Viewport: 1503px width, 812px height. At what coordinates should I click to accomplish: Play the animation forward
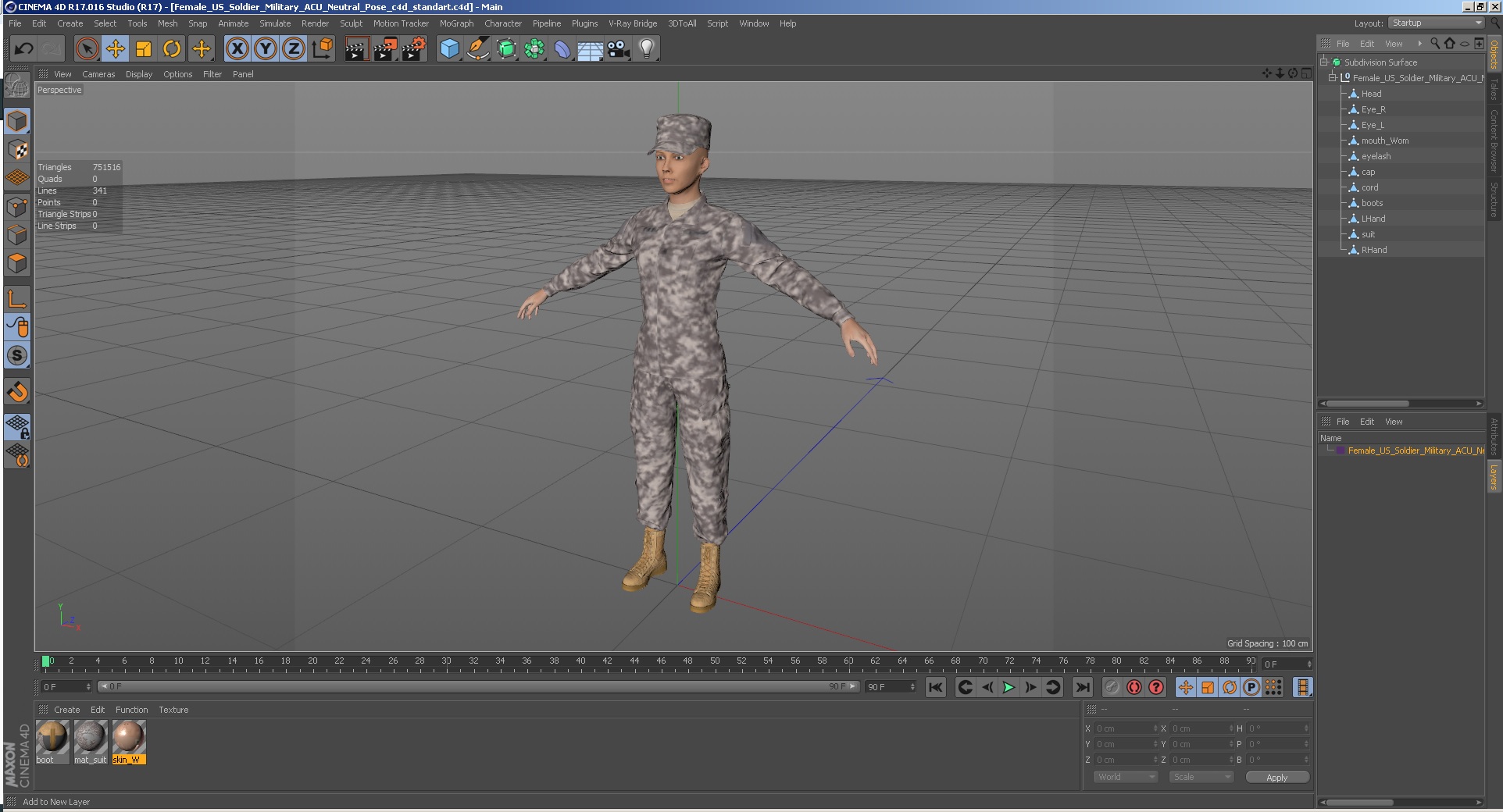(1009, 687)
